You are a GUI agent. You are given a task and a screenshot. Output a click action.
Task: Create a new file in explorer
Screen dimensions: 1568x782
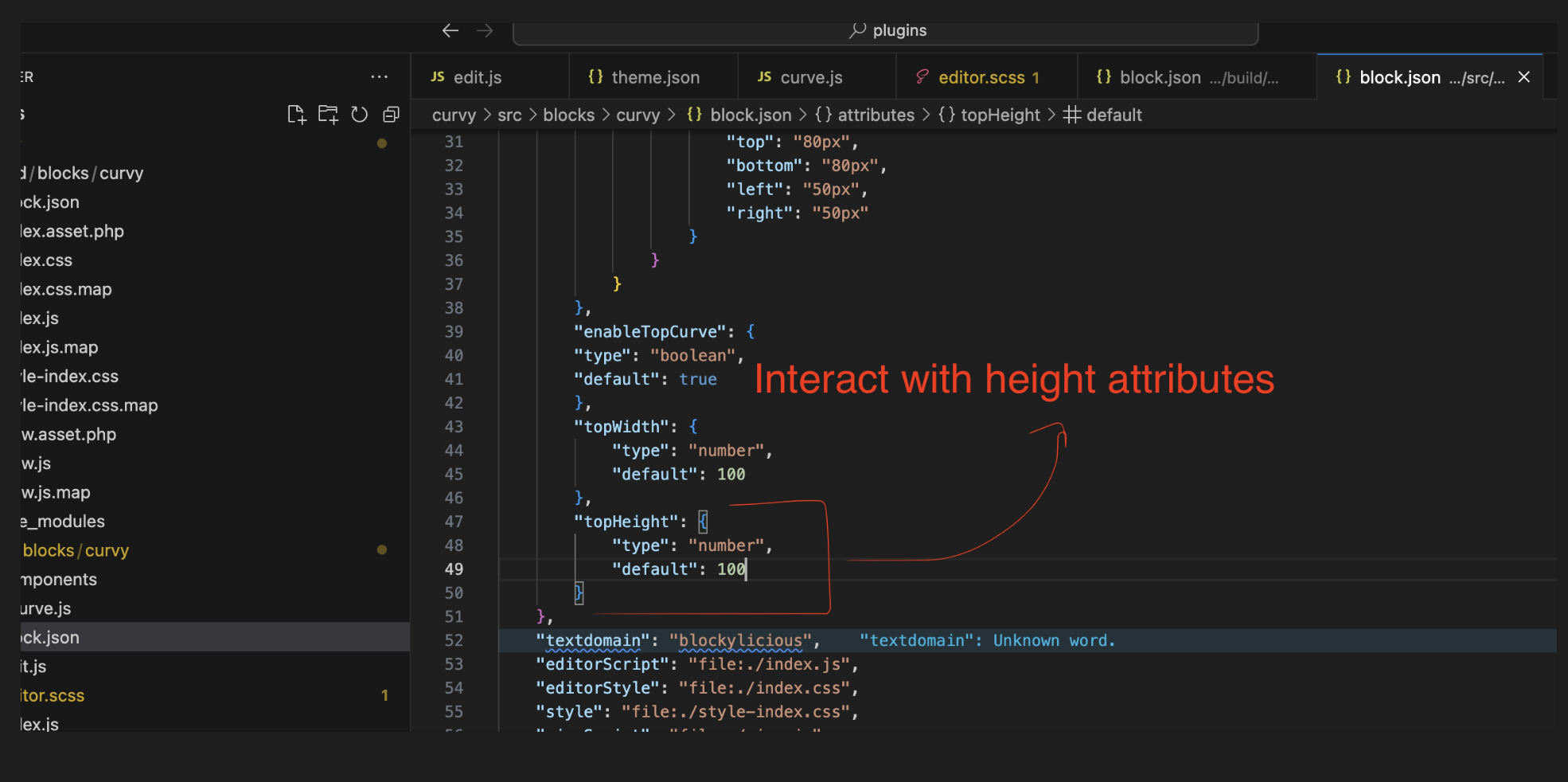pos(296,115)
